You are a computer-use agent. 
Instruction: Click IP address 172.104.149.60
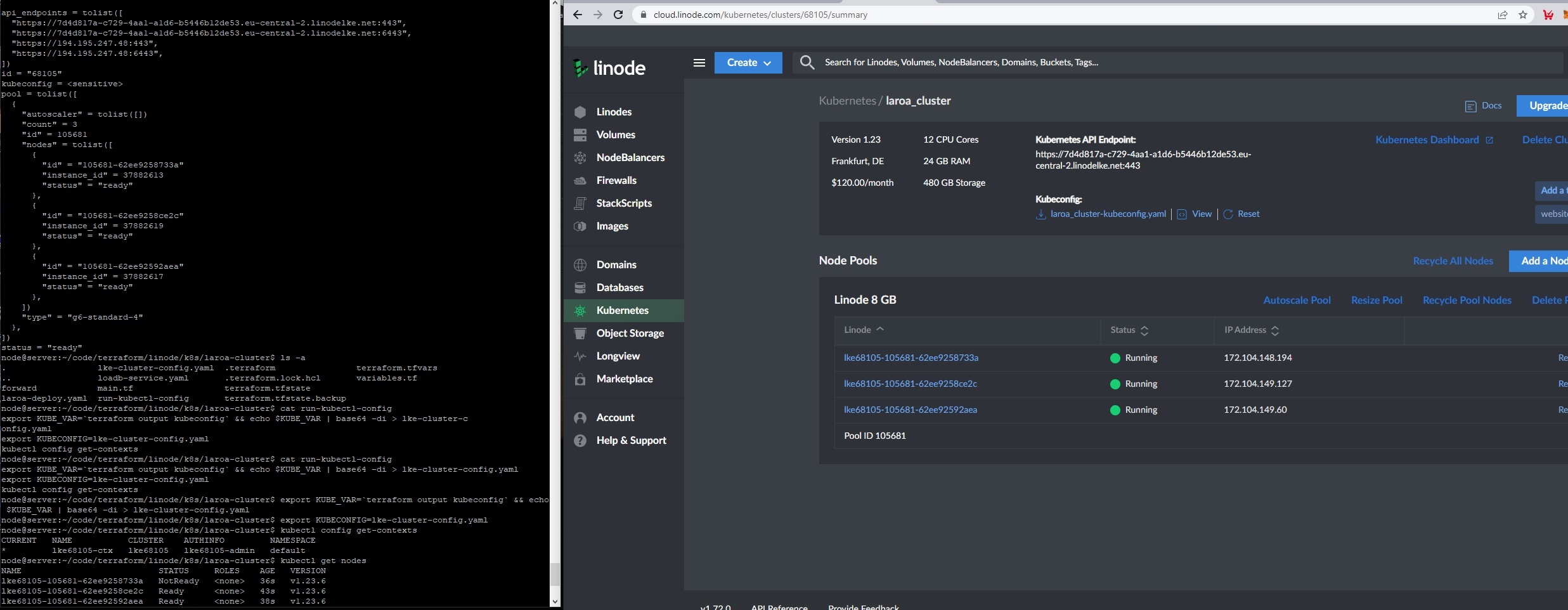point(1255,410)
